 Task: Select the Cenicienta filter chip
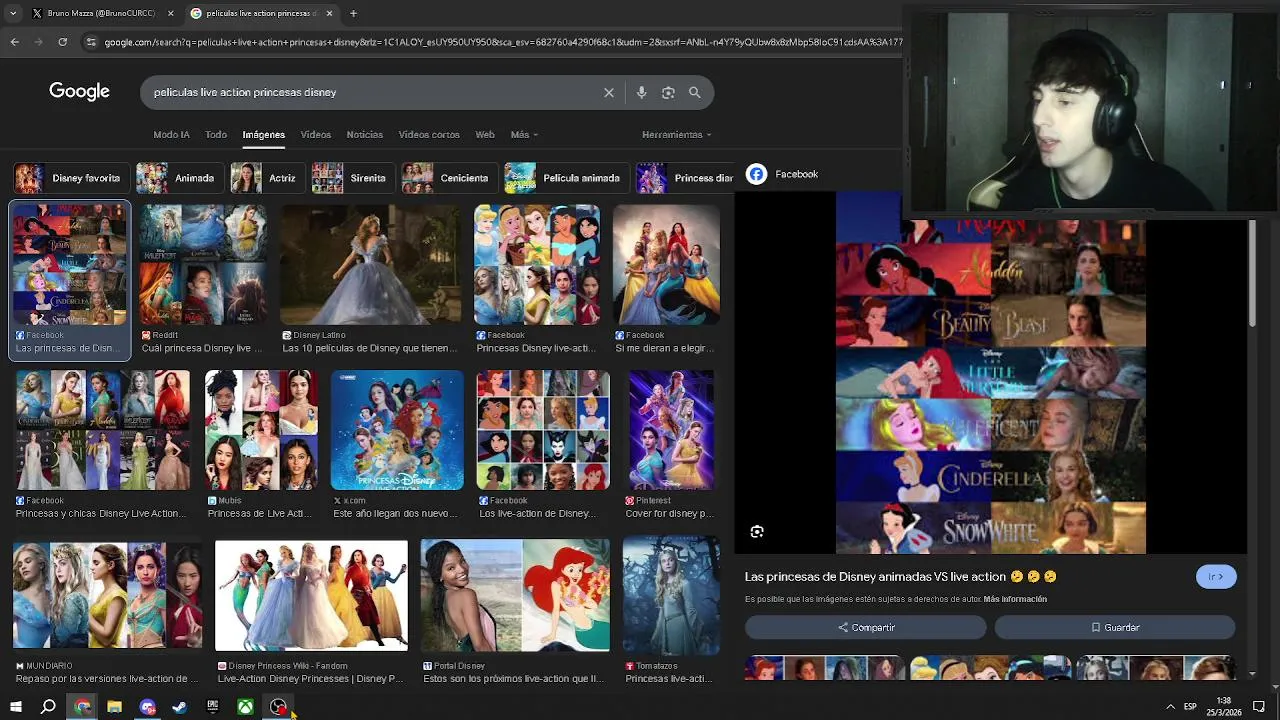pyautogui.click(x=449, y=178)
